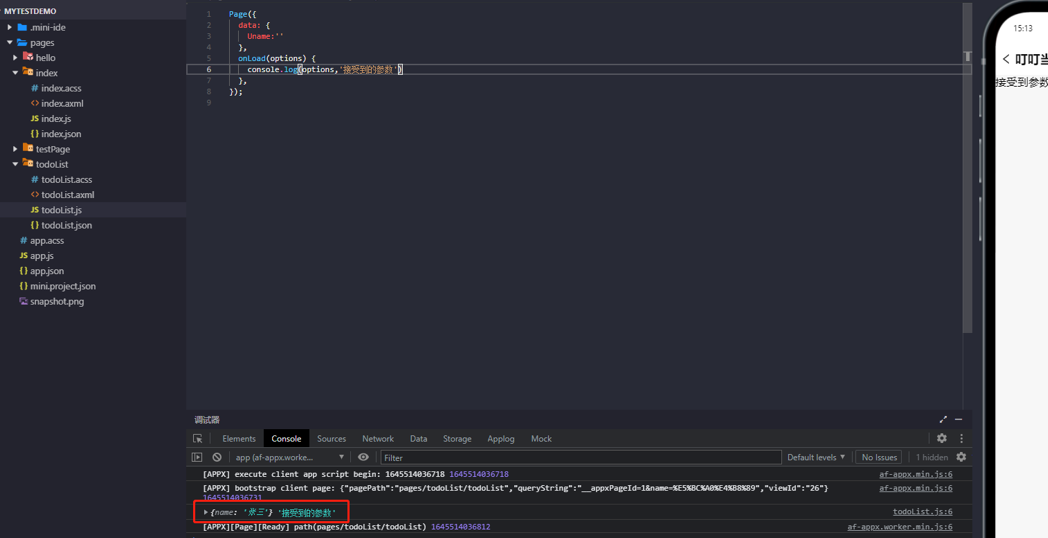Click the image icon of snapshot.png
Image resolution: width=1048 pixels, height=538 pixels.
23,301
